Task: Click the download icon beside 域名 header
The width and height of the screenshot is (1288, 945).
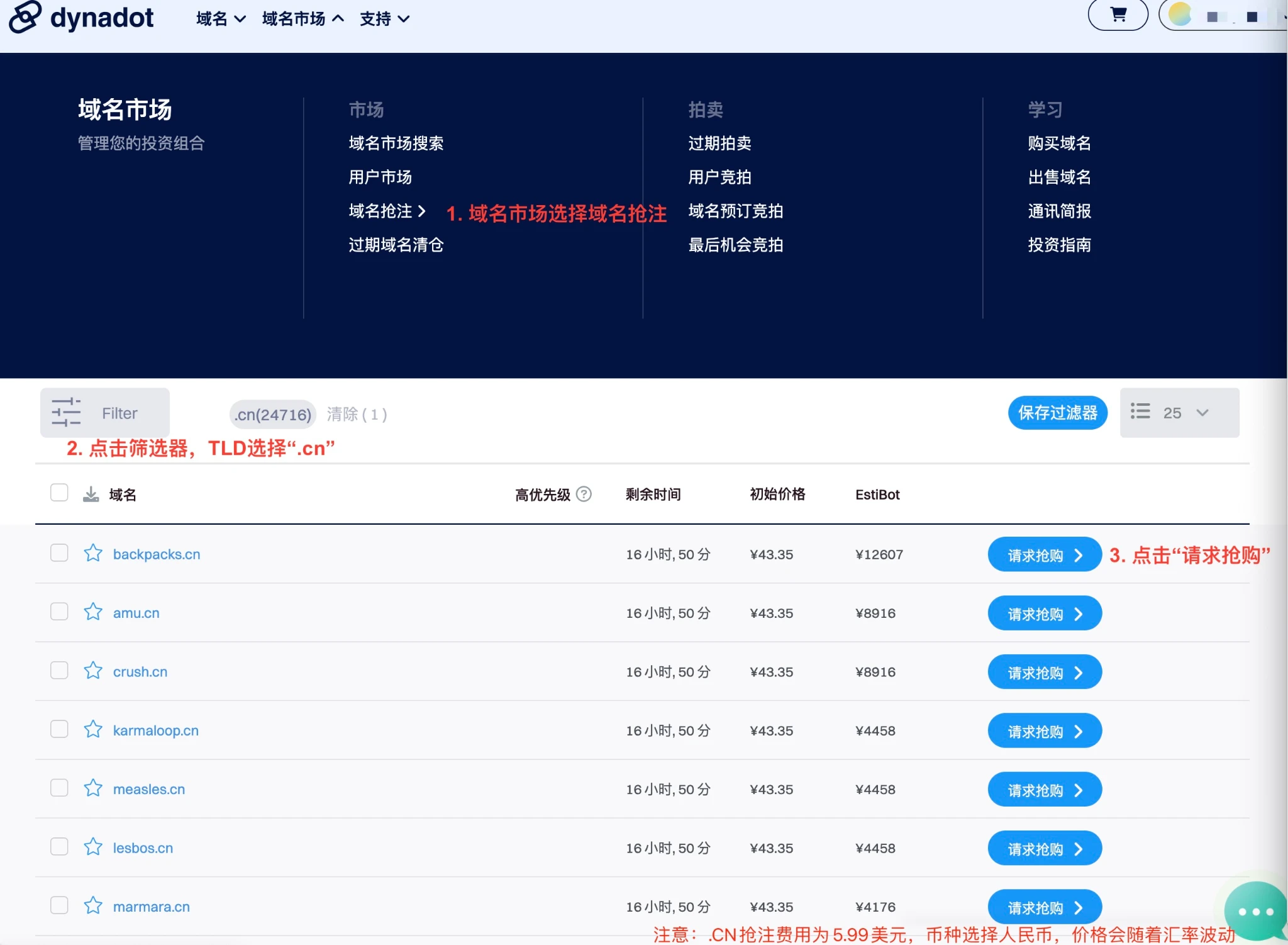Action: (91, 495)
